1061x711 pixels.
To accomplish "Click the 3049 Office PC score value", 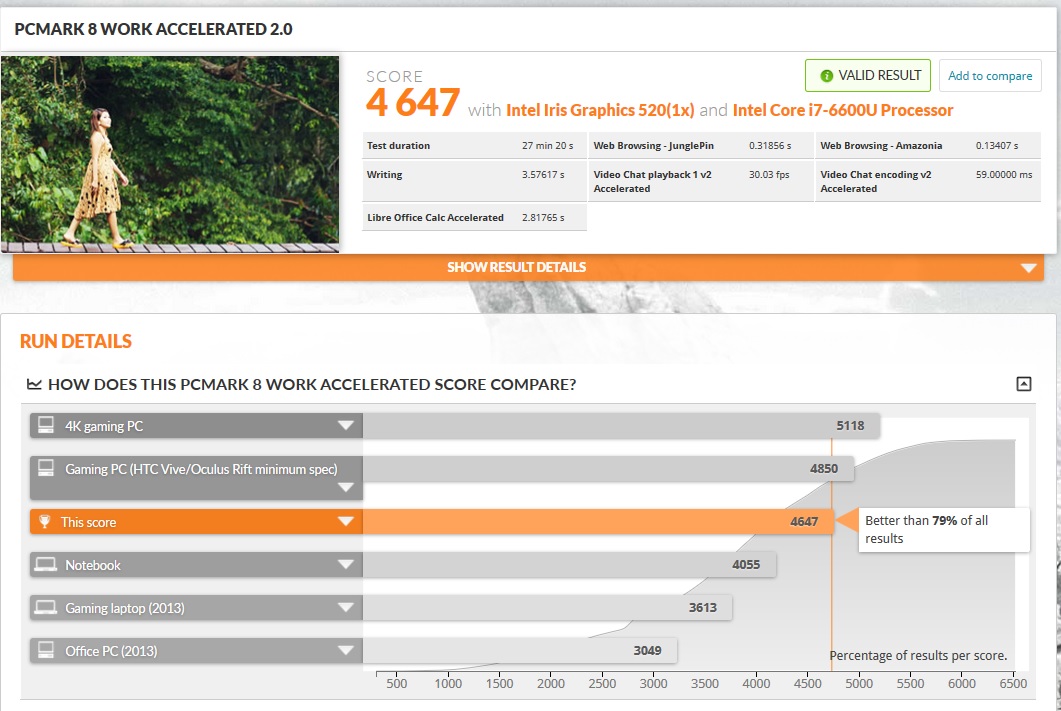I will click(x=647, y=650).
